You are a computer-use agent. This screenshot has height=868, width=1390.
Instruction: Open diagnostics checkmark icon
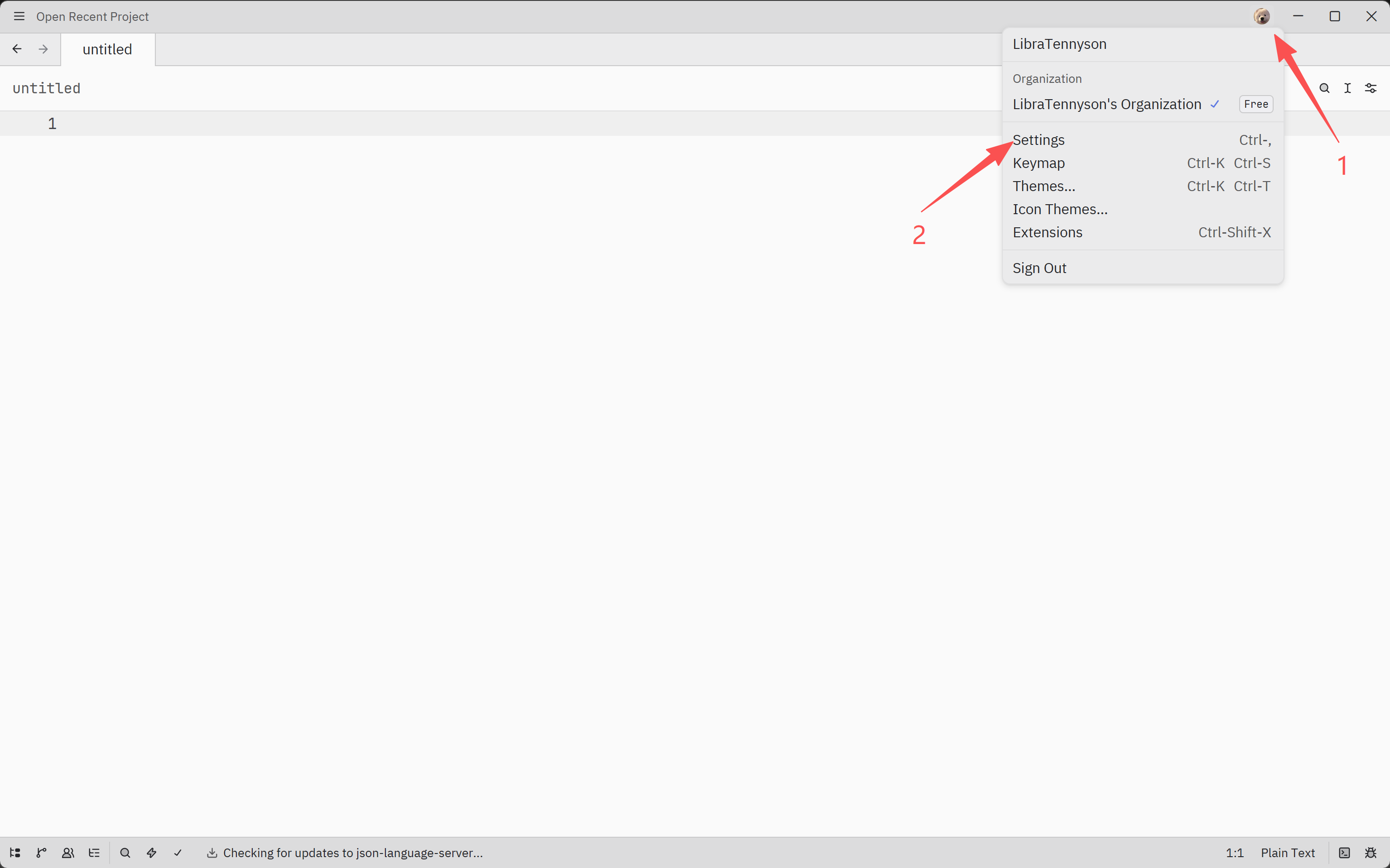pyautogui.click(x=178, y=853)
